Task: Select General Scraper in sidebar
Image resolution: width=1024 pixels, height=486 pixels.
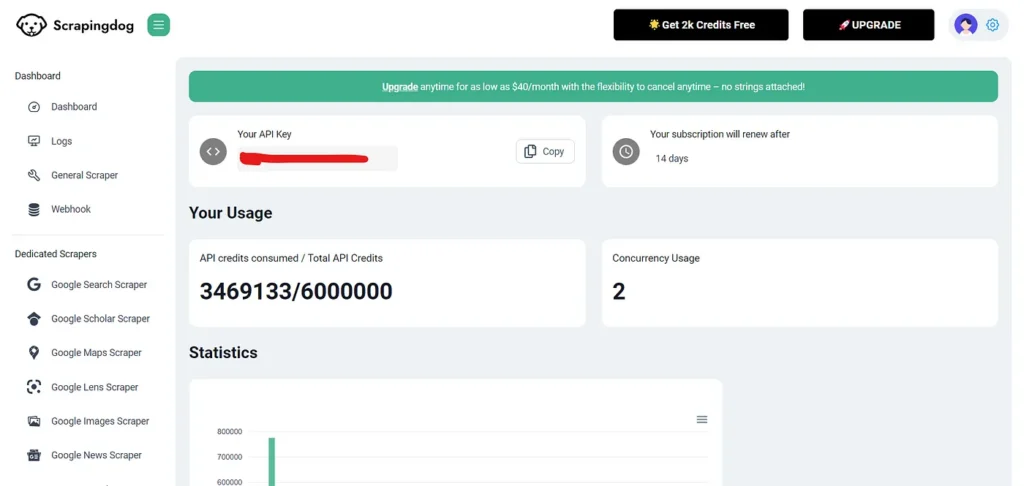Action: click(x=84, y=175)
